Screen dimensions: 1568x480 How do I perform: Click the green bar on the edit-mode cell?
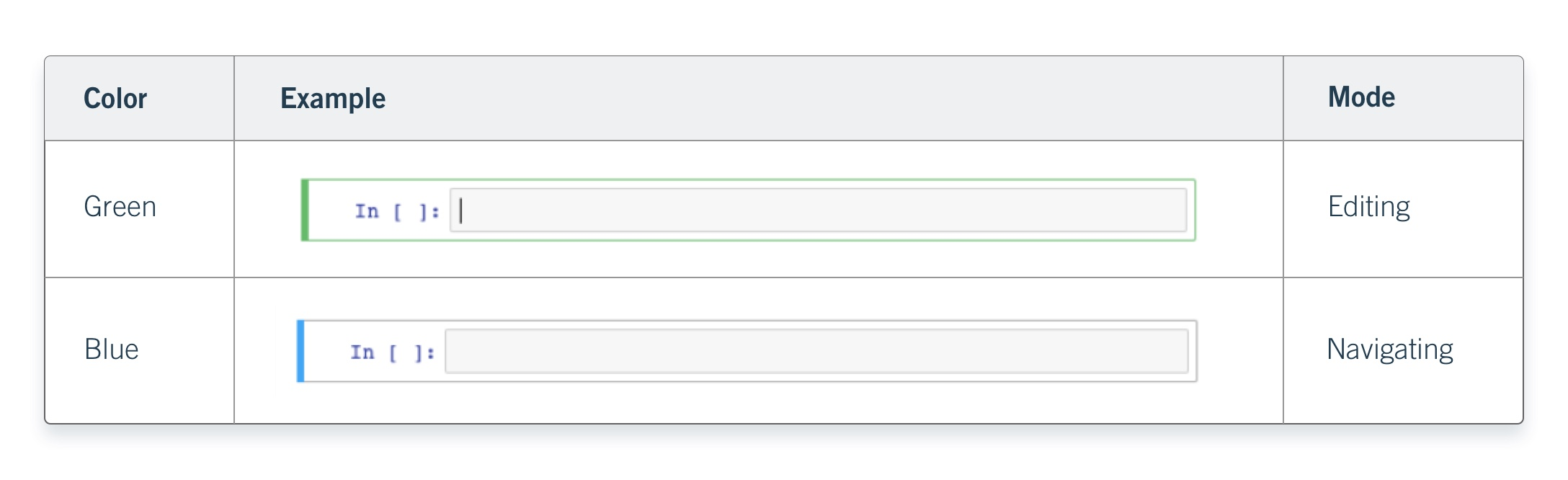pos(305,210)
